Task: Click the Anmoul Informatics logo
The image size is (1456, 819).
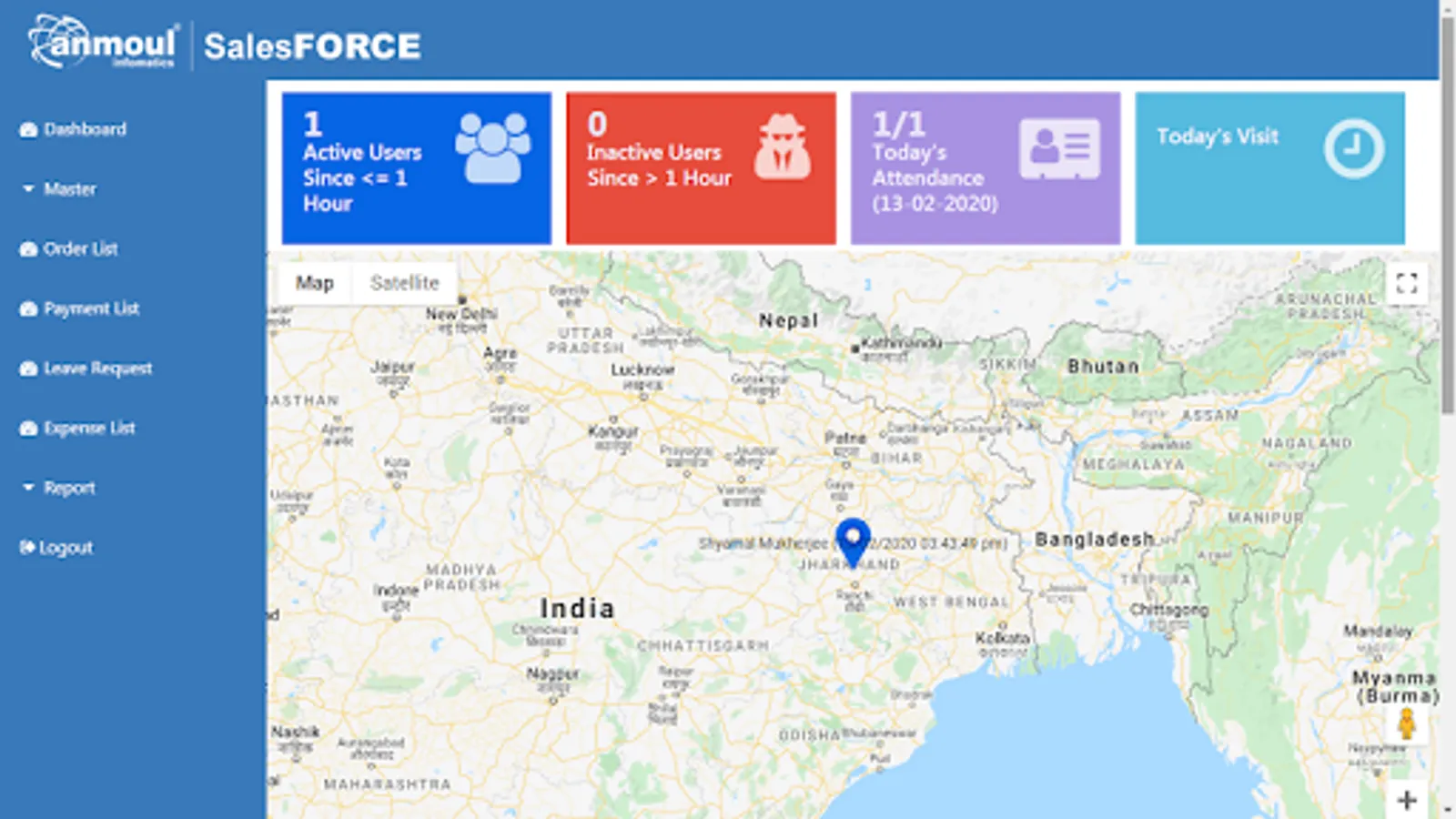Action: (103, 42)
